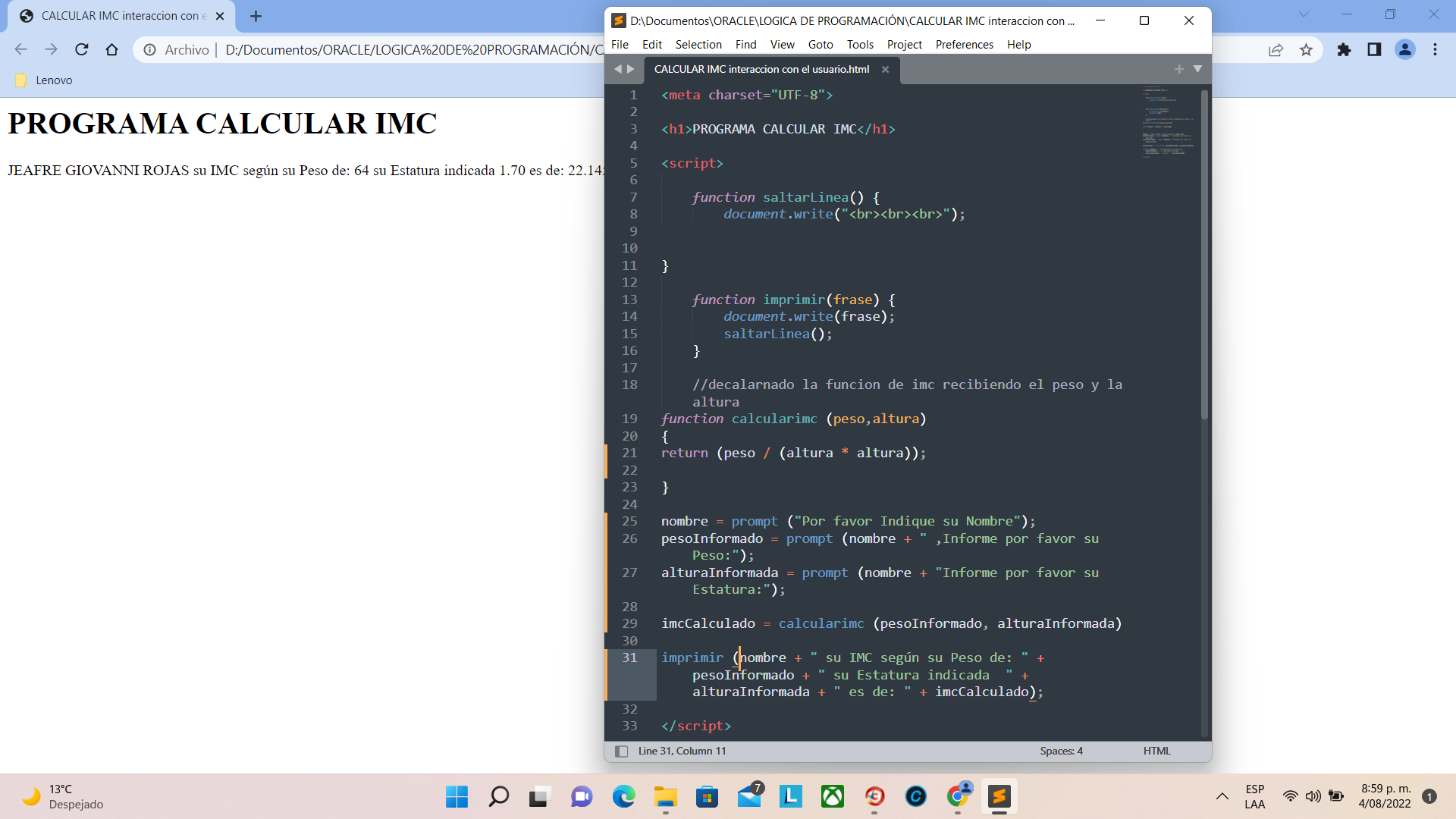Open the Tools menu
The image size is (1456, 819).
pyautogui.click(x=860, y=45)
